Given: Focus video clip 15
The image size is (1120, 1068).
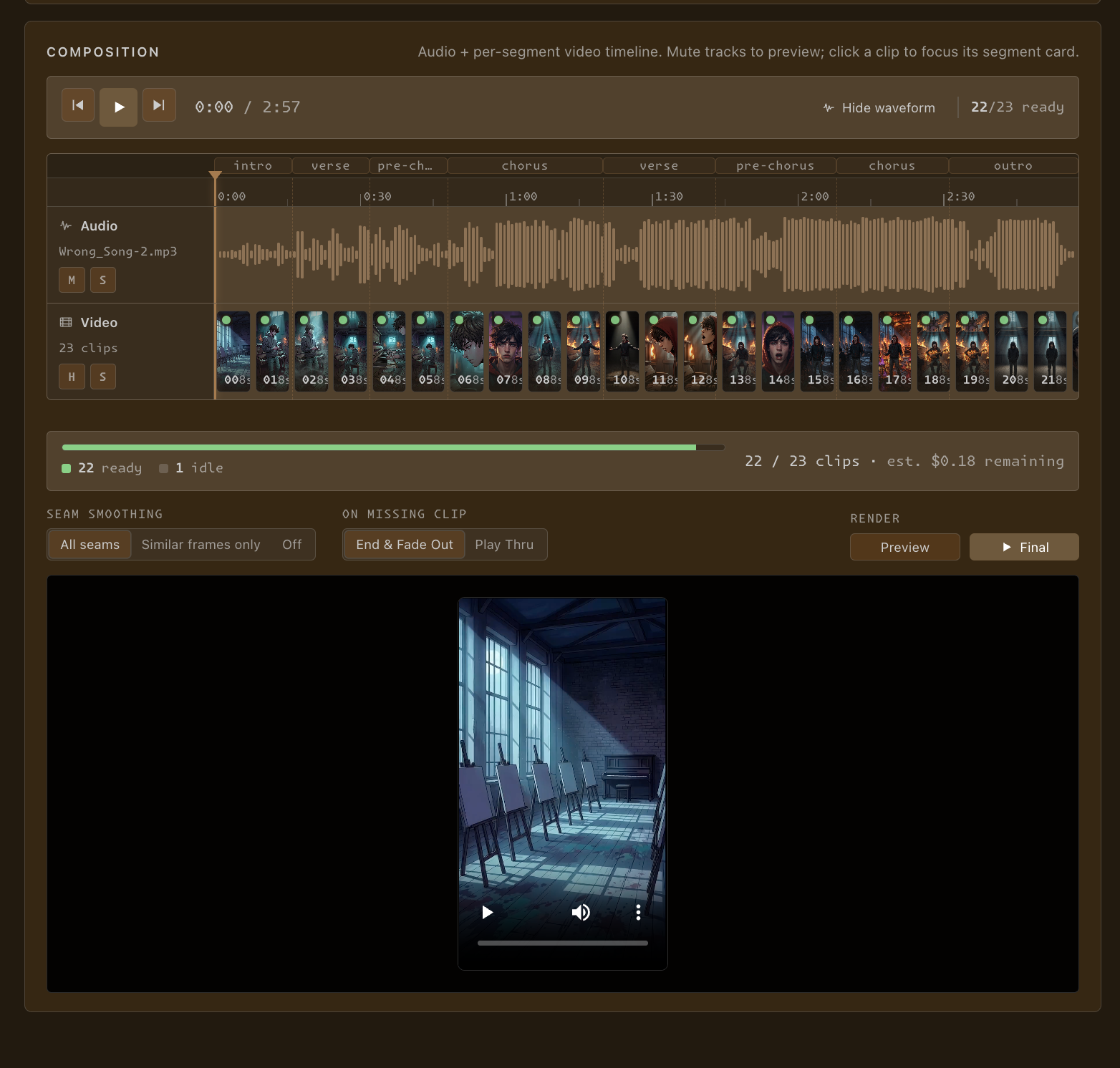Looking at the screenshot, I should 817,351.
